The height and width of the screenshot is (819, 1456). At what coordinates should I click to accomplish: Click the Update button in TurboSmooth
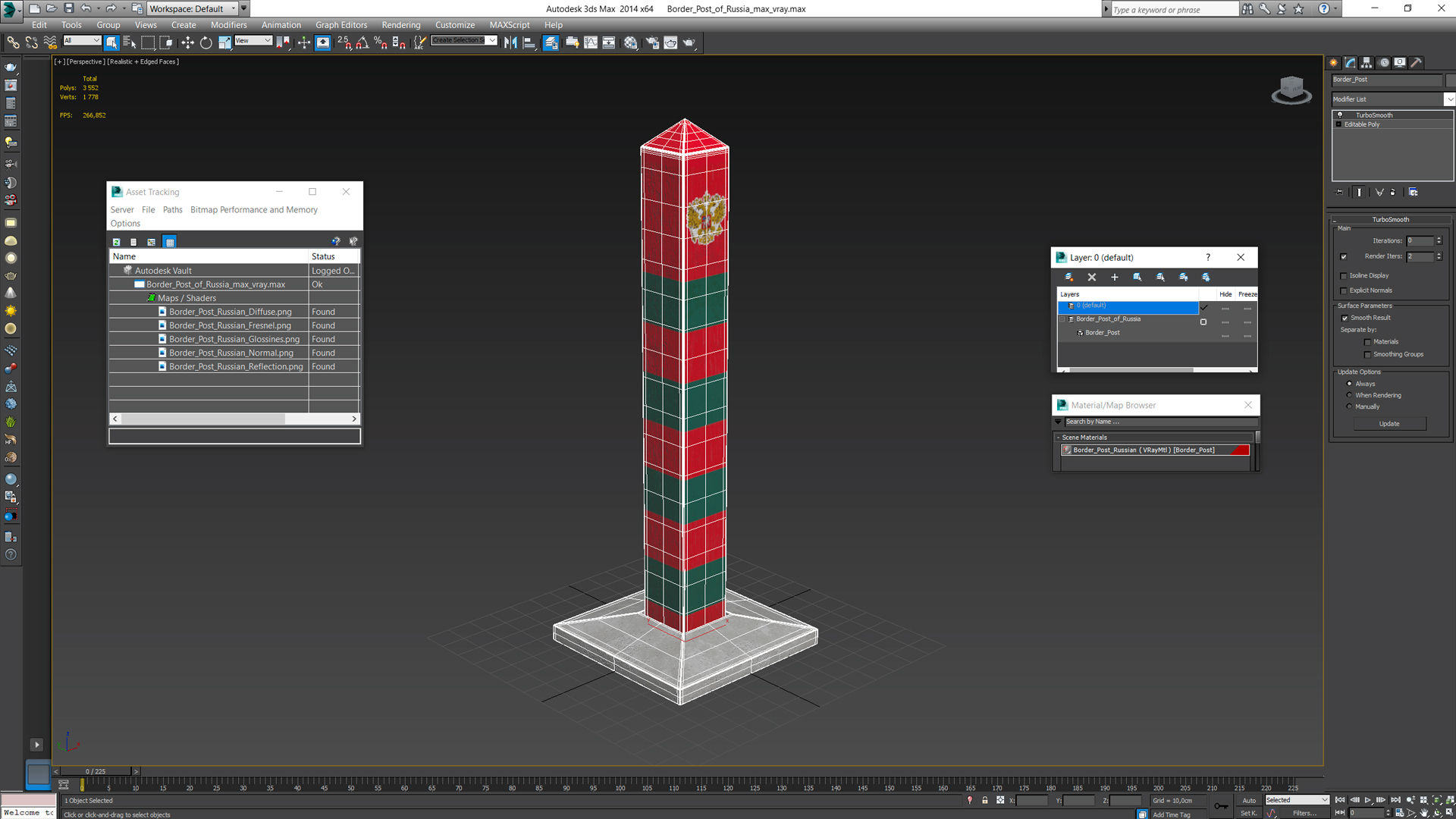1389,424
